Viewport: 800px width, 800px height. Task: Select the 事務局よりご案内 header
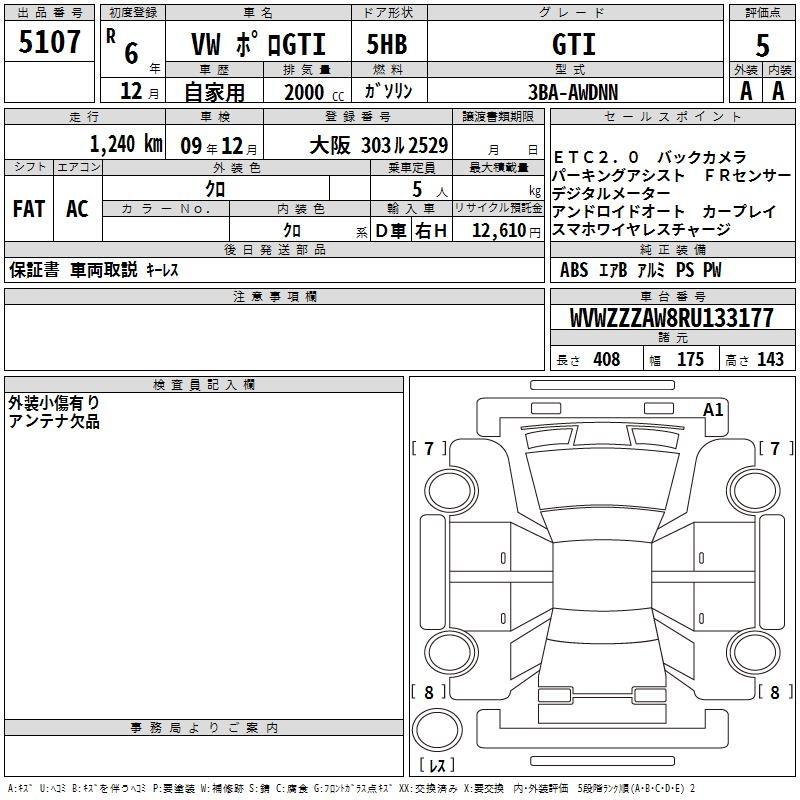coord(204,728)
